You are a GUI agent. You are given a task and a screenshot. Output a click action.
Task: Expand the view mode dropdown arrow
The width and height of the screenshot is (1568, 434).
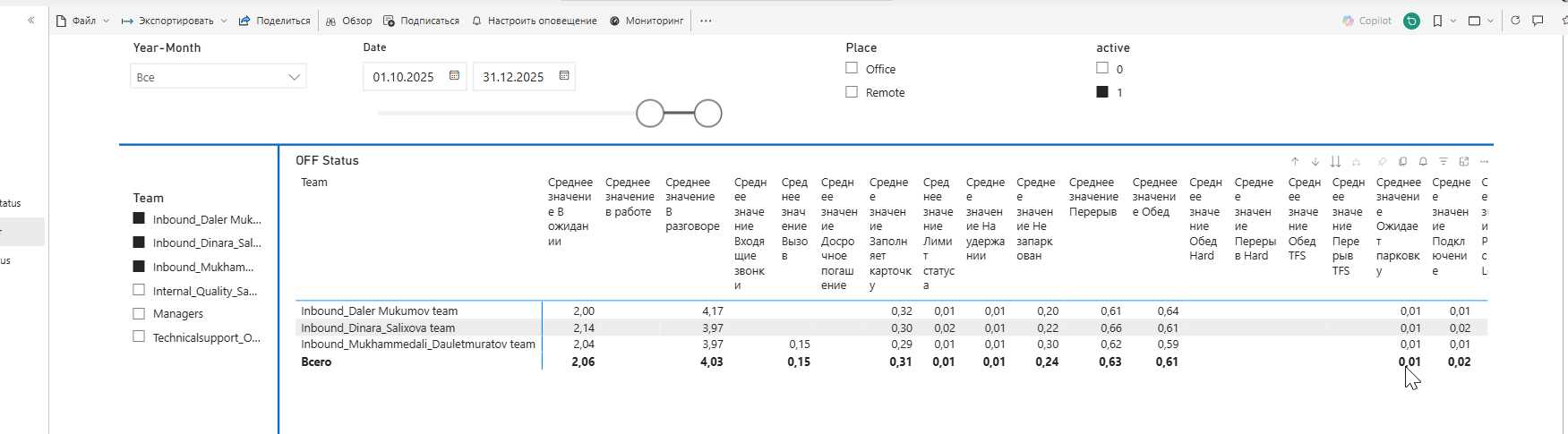tap(1490, 21)
